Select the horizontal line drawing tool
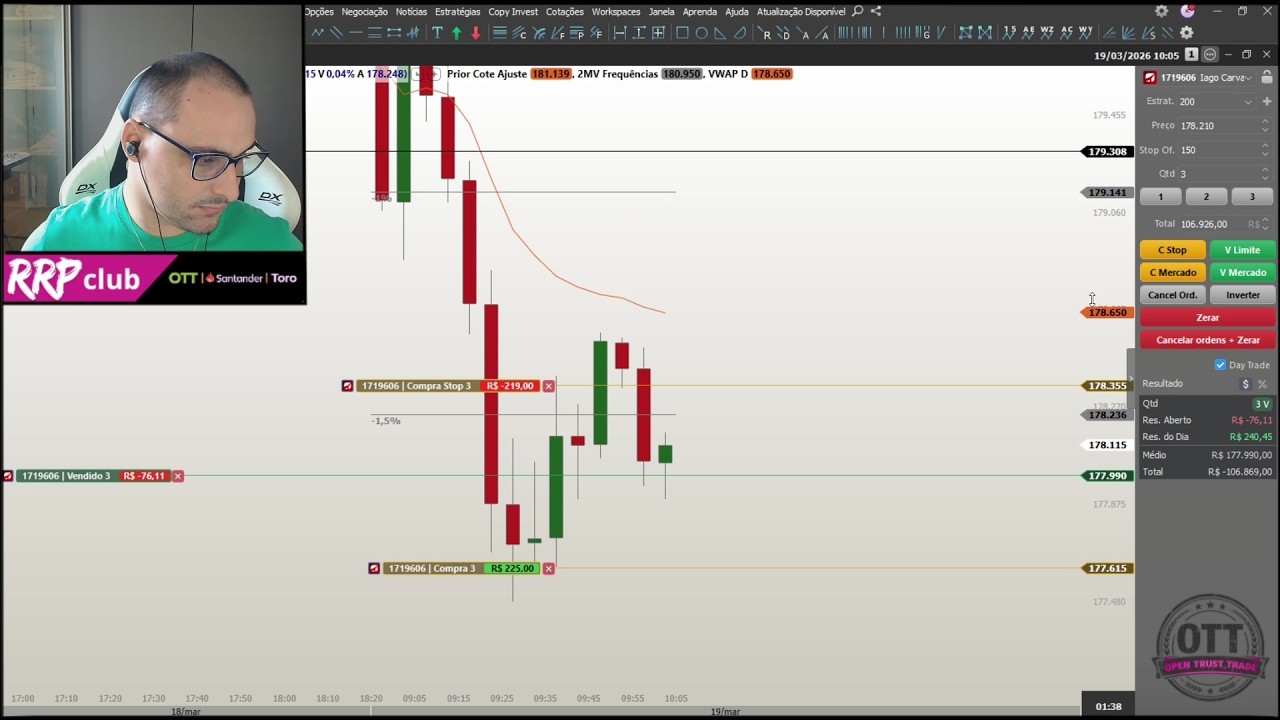The width and height of the screenshot is (1280, 720). point(355,33)
